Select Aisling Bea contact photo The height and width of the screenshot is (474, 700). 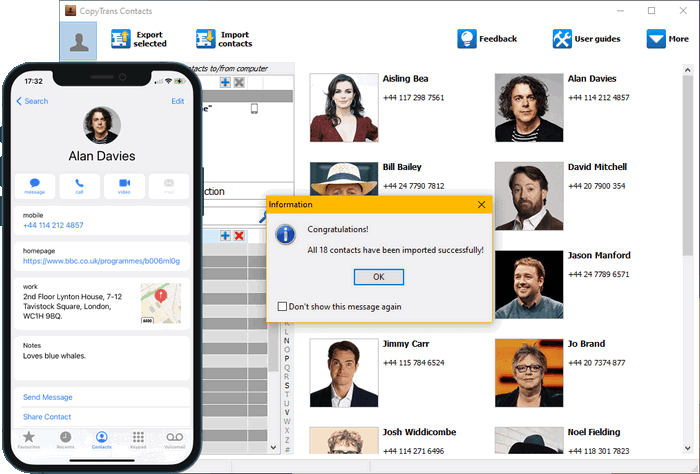[344, 108]
